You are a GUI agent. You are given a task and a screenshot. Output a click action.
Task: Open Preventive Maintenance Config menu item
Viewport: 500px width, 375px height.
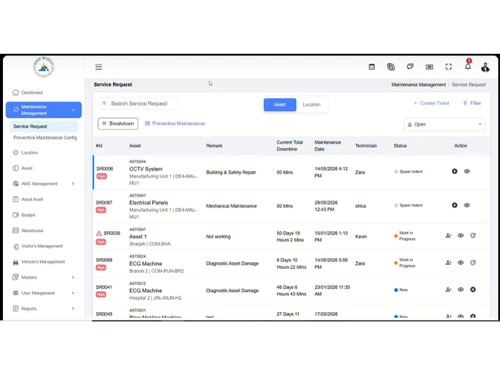point(45,138)
